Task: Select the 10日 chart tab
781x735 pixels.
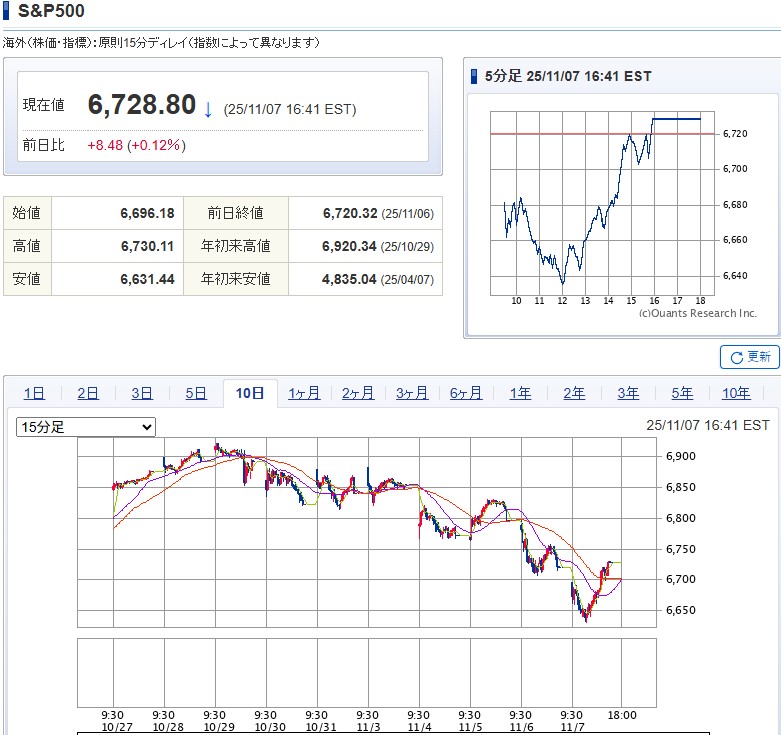Action: (250, 394)
